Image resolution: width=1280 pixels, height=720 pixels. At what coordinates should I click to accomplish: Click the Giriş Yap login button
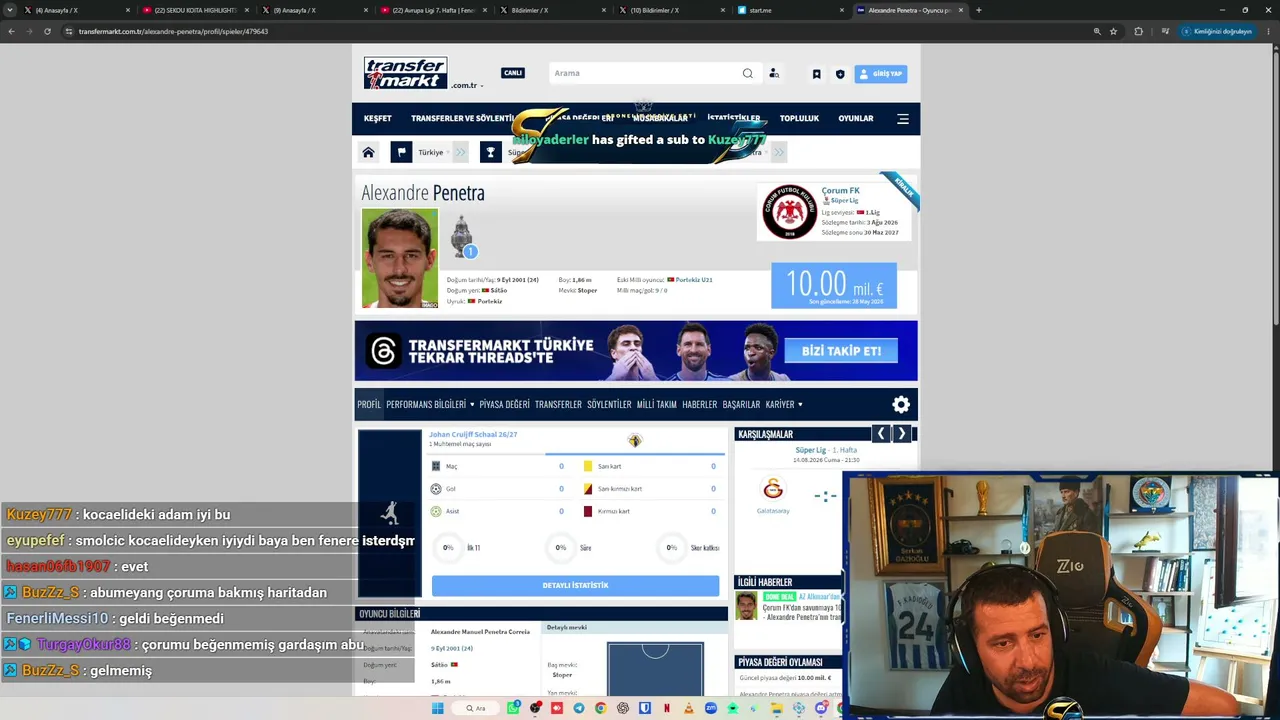(x=881, y=74)
